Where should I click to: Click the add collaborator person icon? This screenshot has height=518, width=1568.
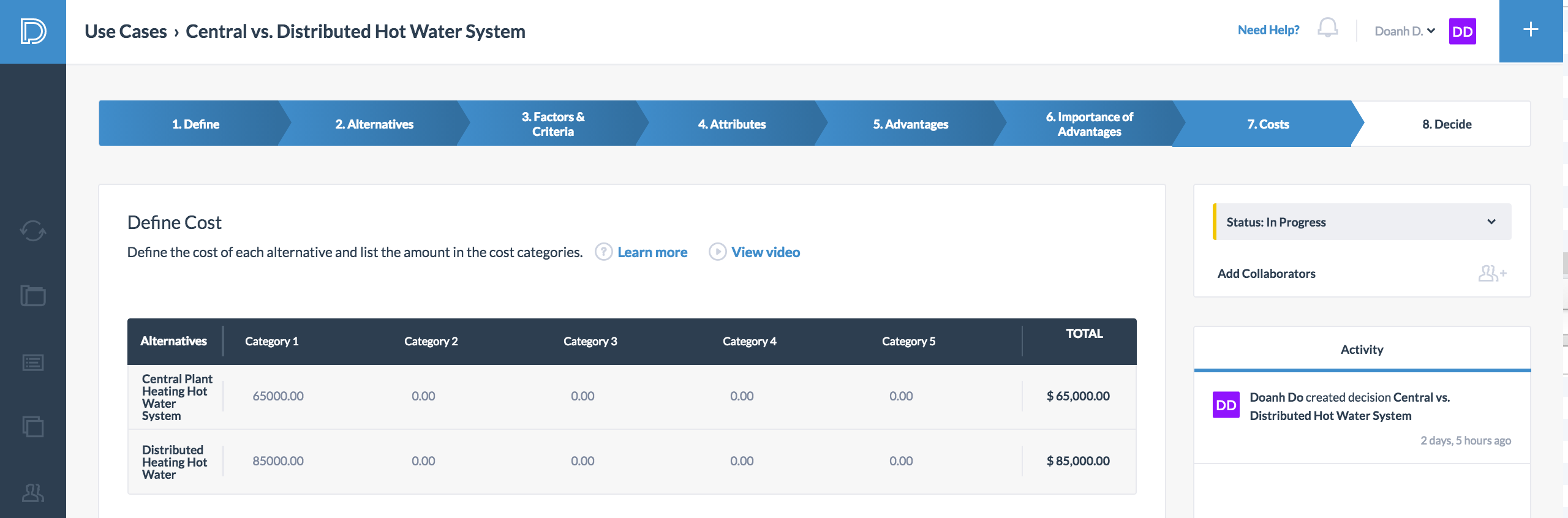pyautogui.click(x=1491, y=273)
